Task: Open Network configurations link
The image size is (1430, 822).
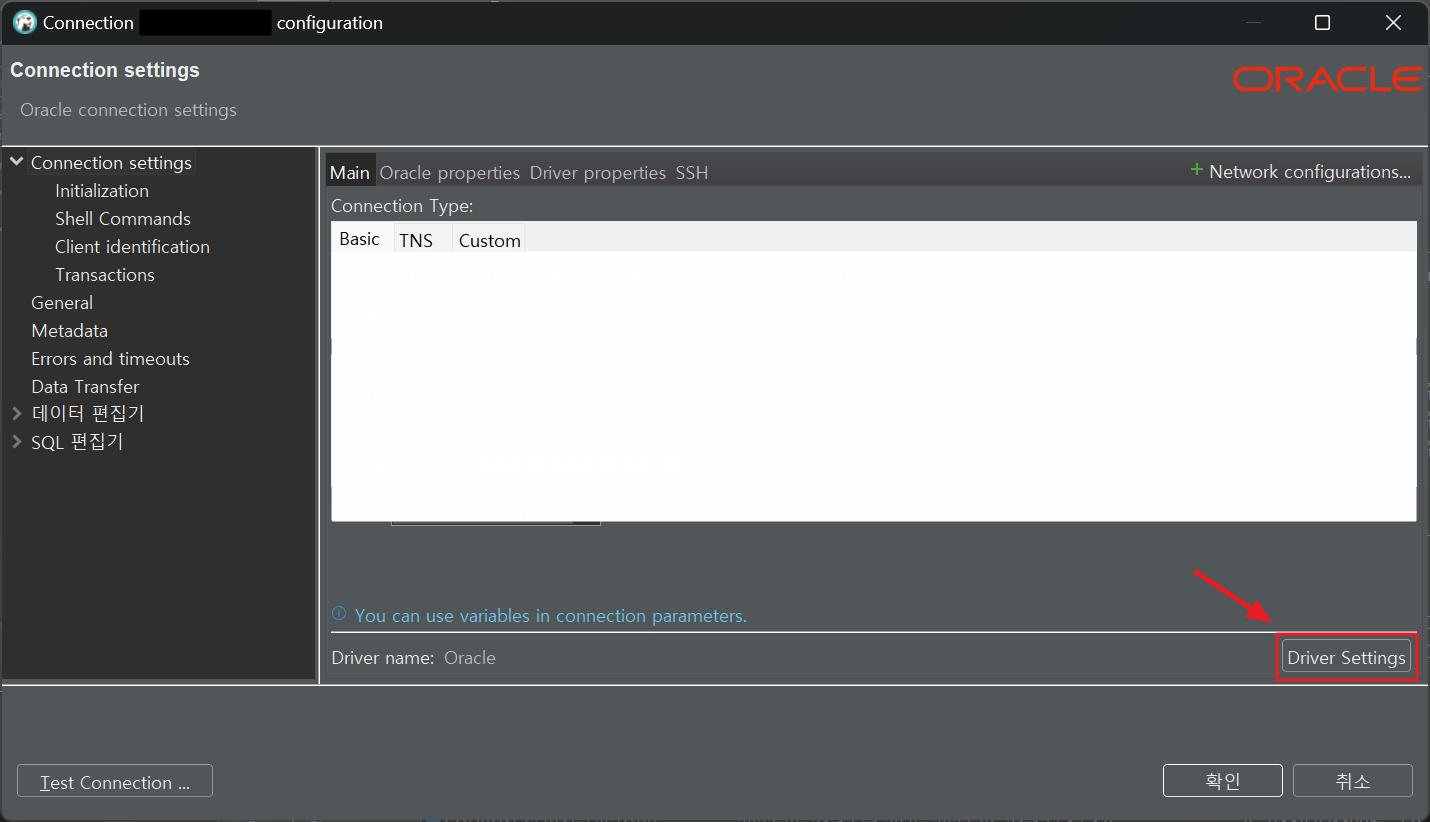Action: 1310,172
